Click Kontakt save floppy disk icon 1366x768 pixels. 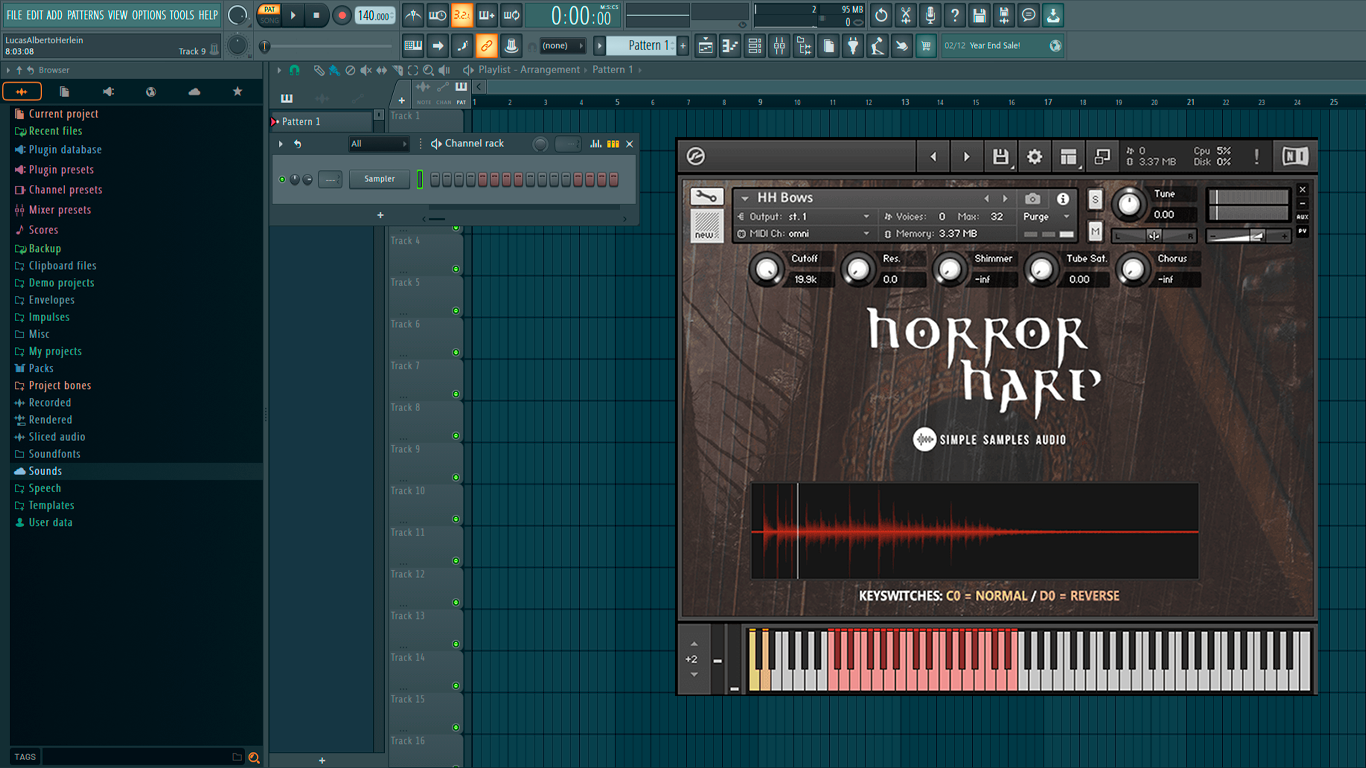coord(1000,157)
